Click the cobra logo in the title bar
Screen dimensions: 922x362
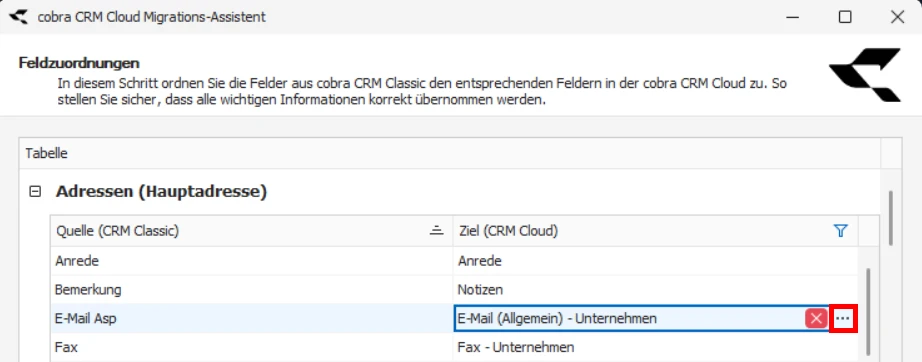18,16
